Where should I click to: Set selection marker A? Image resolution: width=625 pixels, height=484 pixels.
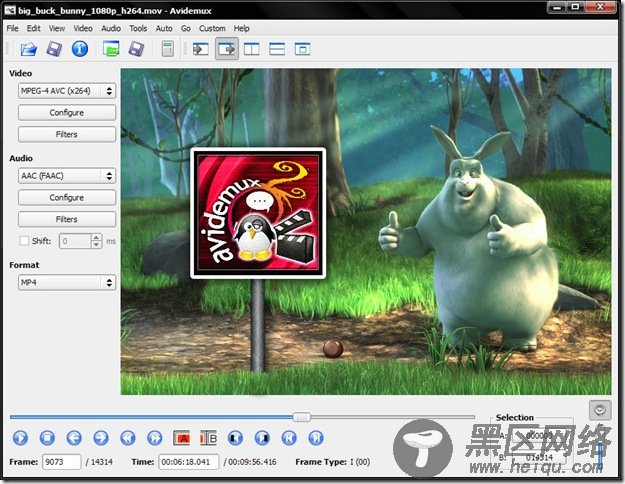[181, 438]
